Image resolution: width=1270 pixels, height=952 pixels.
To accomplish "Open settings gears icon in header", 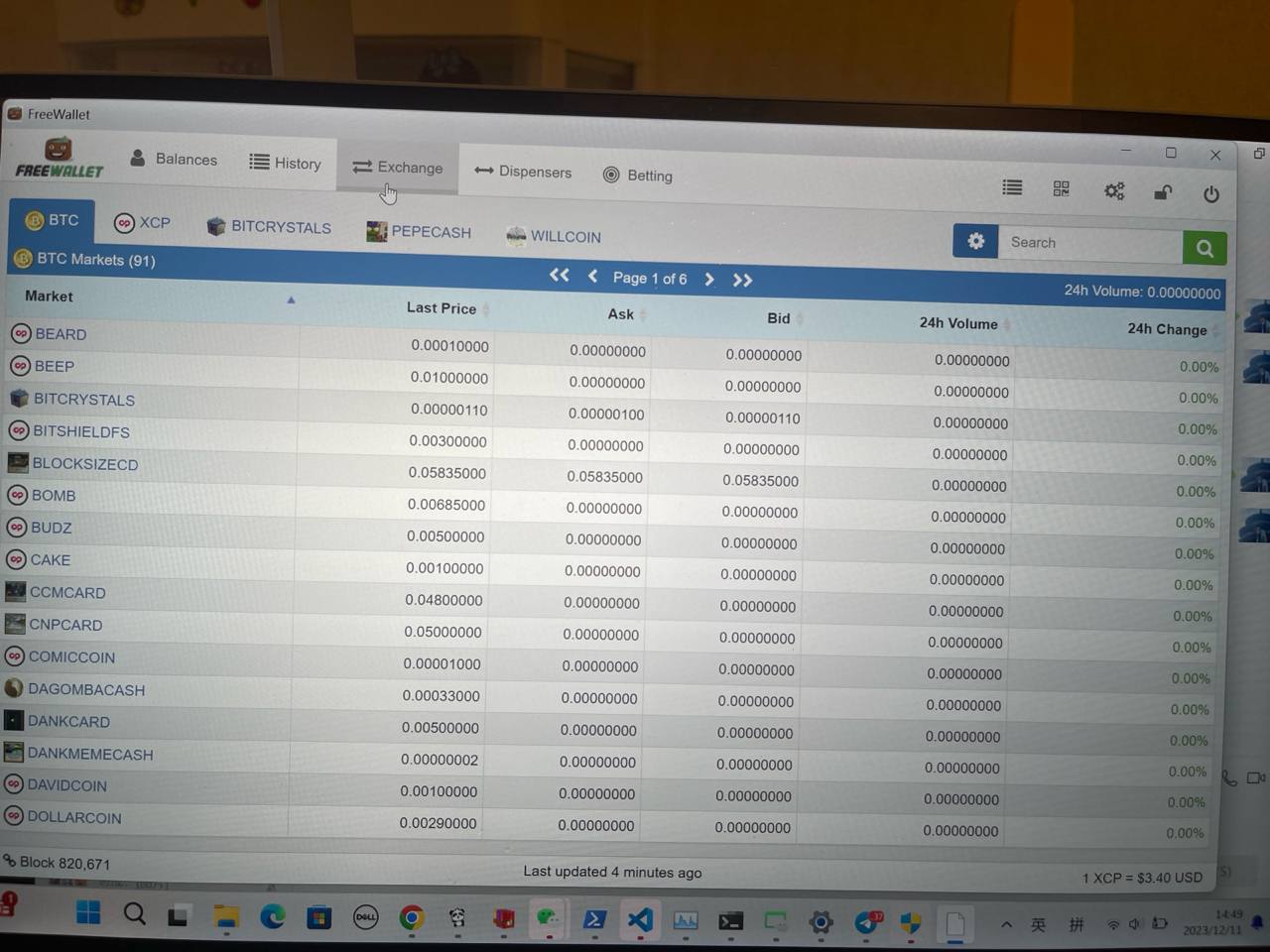I will (x=1114, y=190).
